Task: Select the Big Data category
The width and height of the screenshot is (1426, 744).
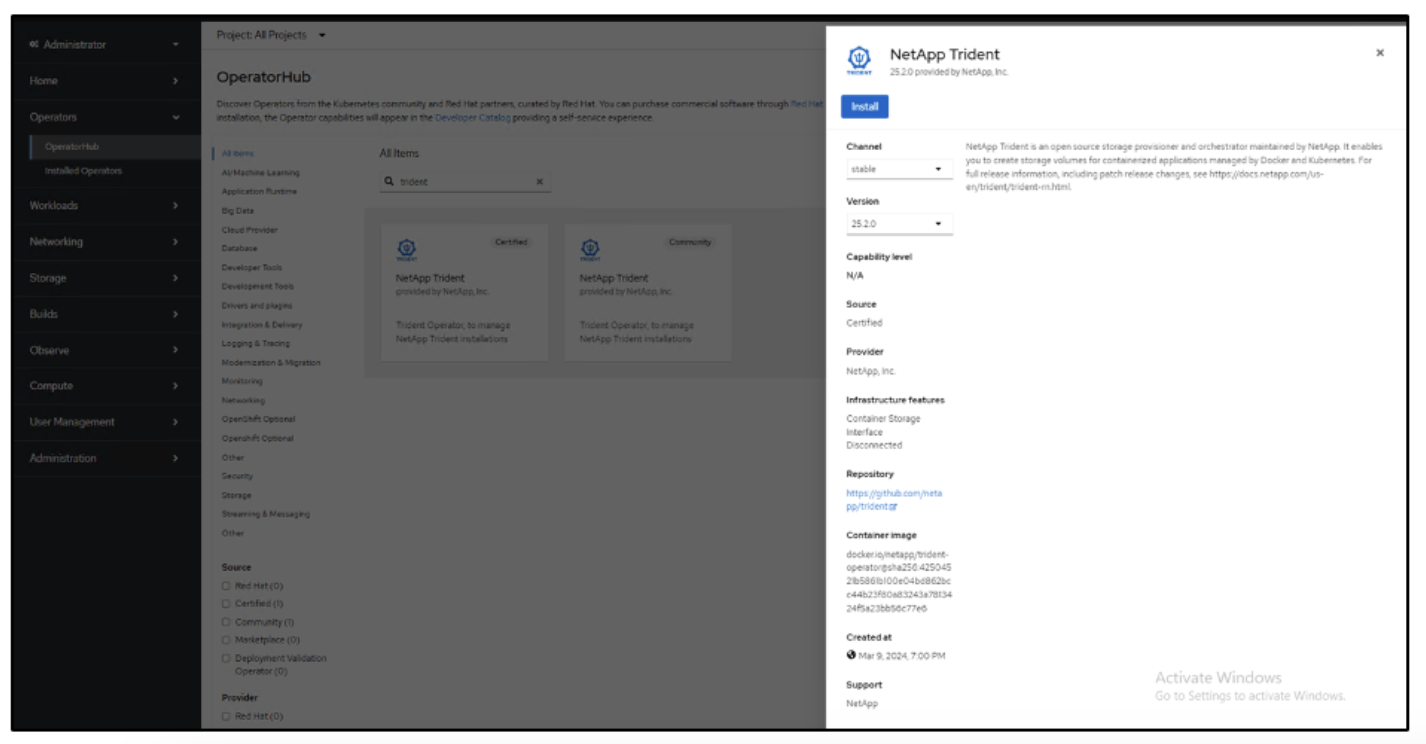Action: click(x=238, y=211)
